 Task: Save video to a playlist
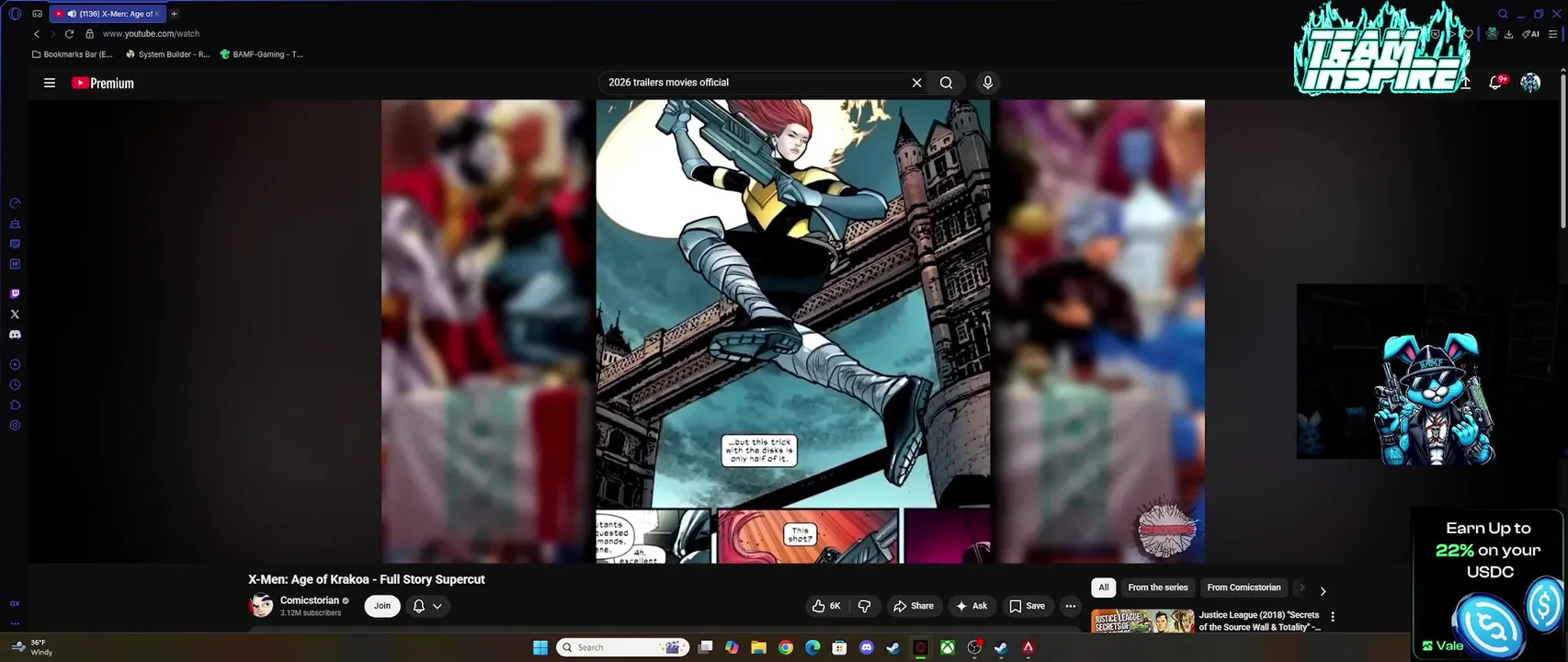tap(1027, 606)
